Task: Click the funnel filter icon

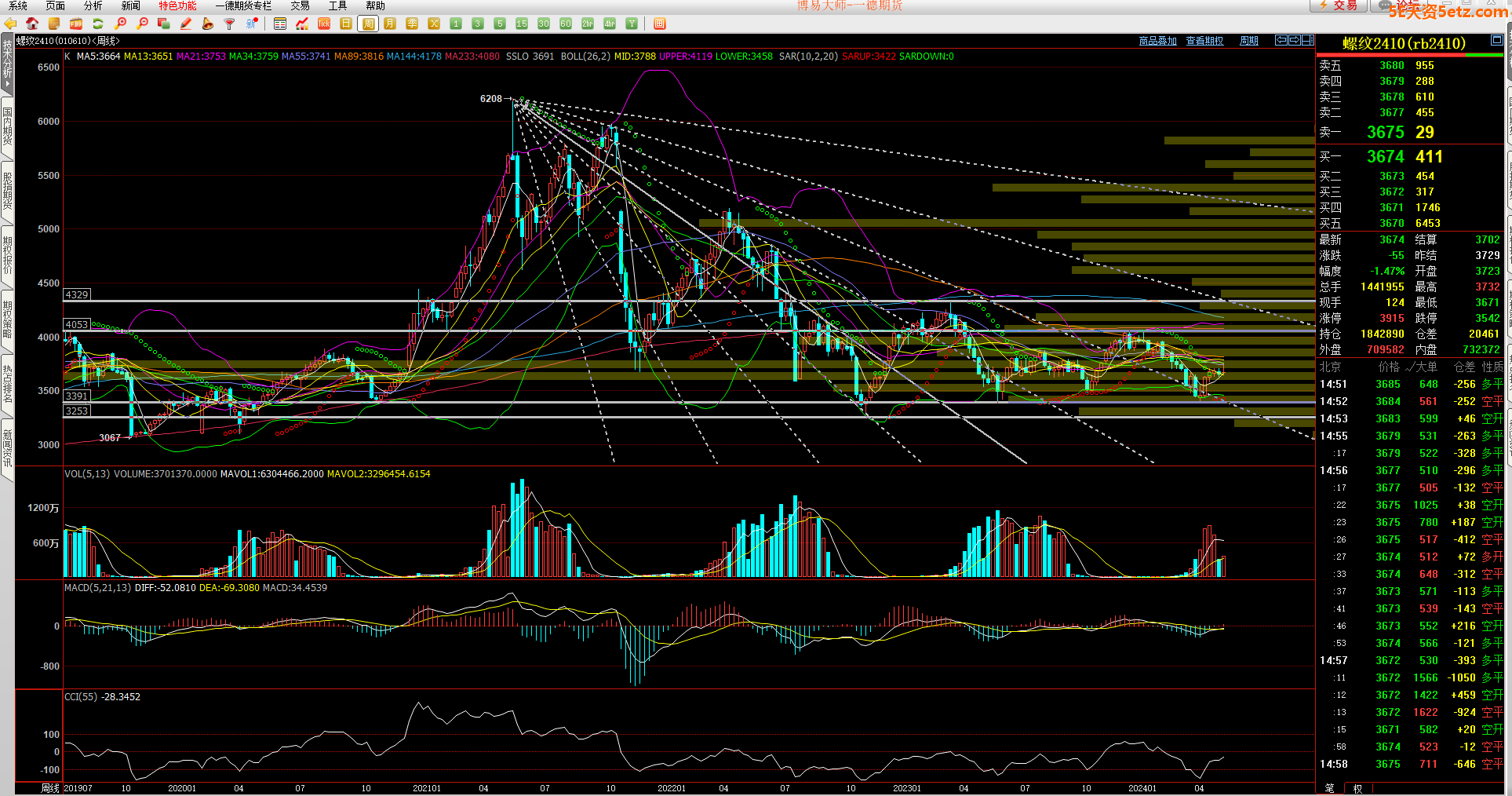Action: click(230, 24)
